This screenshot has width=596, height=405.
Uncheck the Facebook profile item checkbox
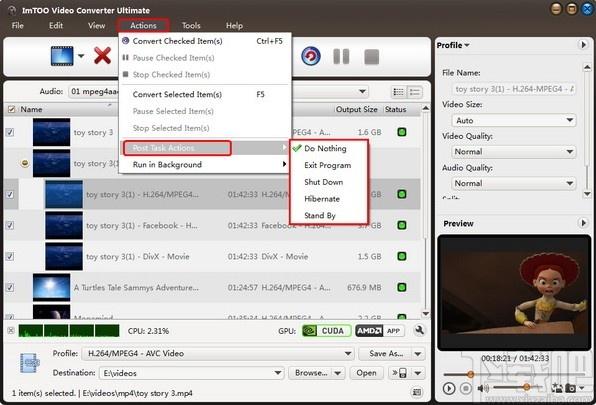(x=10, y=225)
